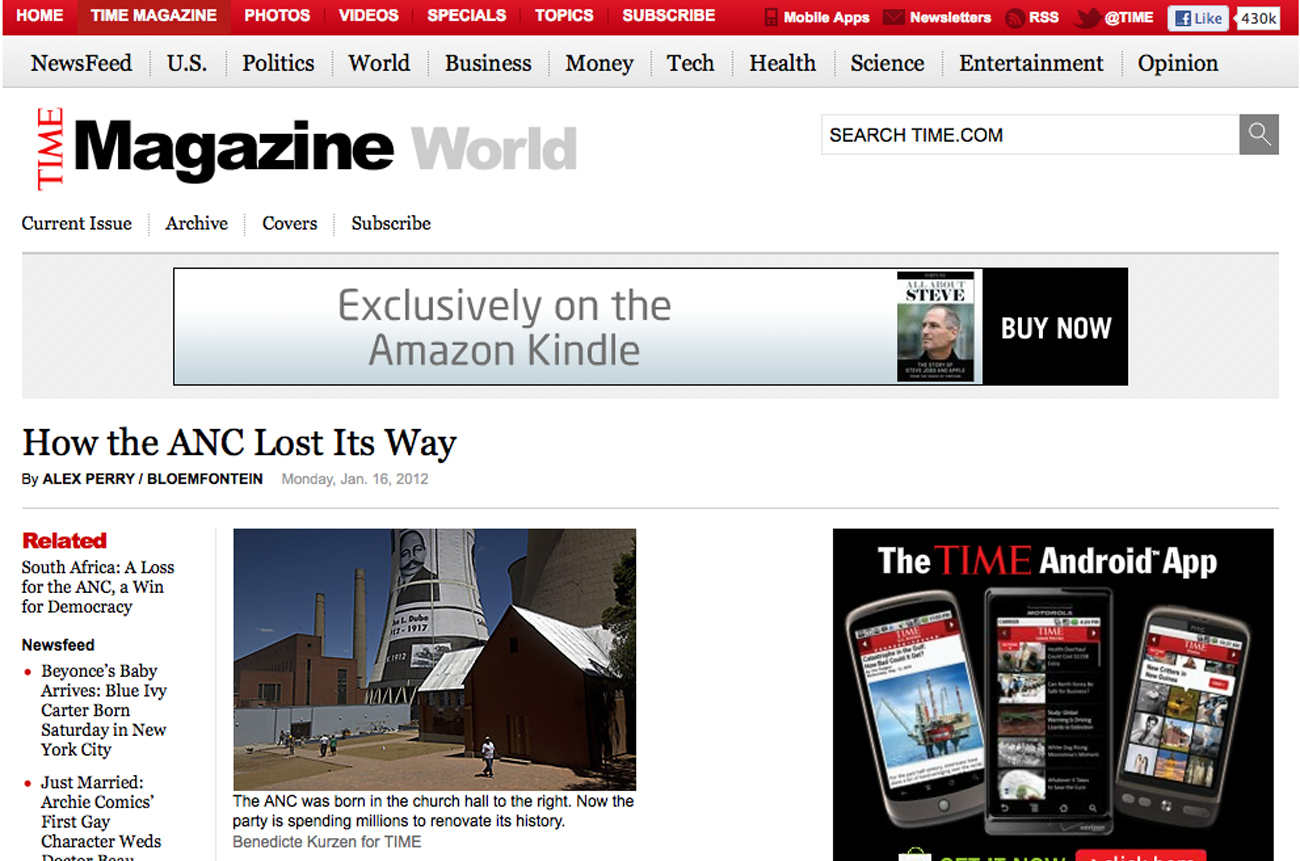Viewport: 1300px width, 861px height.
Task: Open the Newsletters envelope icon link
Action: (894, 17)
